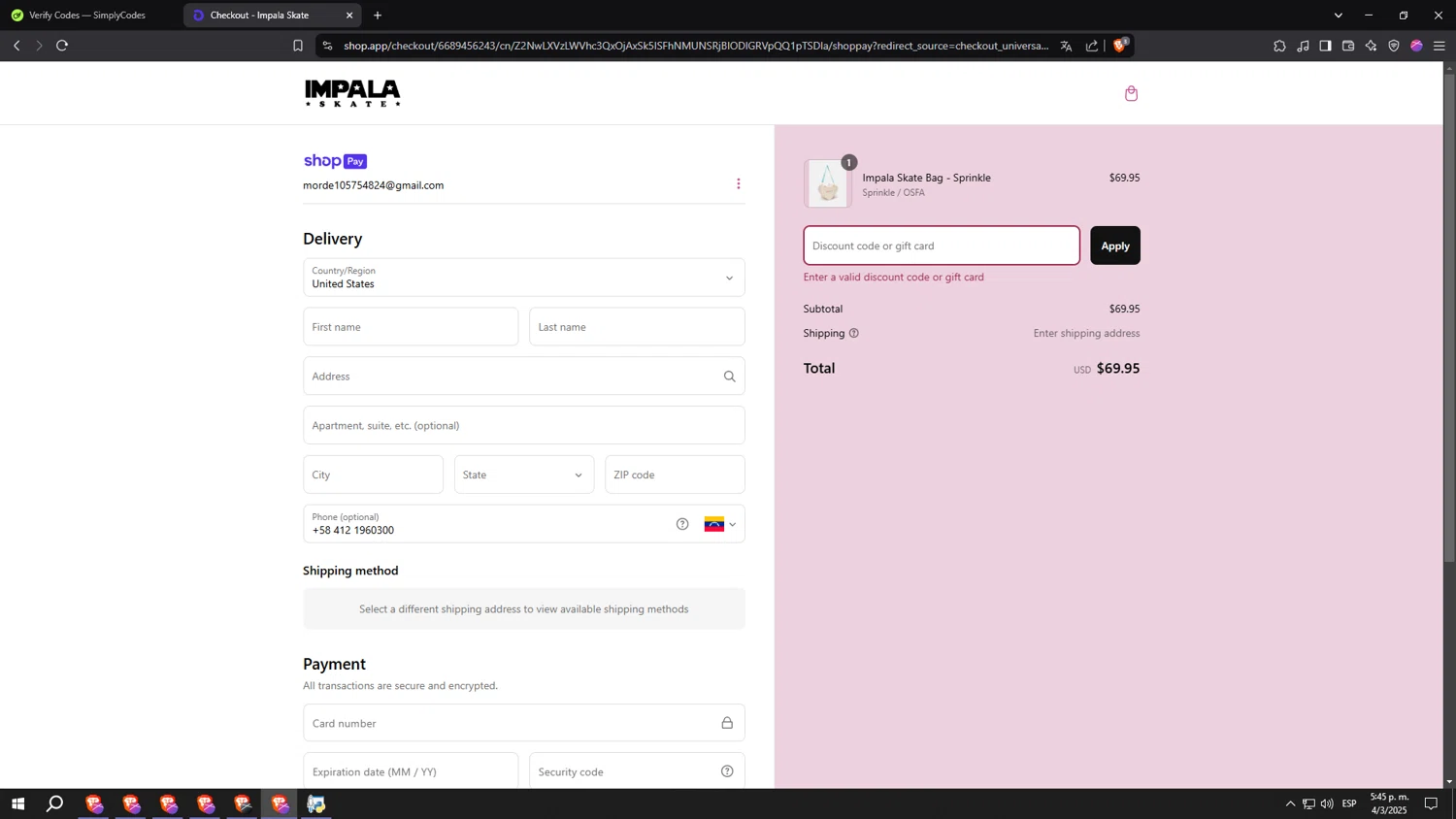Go back to the previous page
The image size is (1456, 819).
point(17,46)
